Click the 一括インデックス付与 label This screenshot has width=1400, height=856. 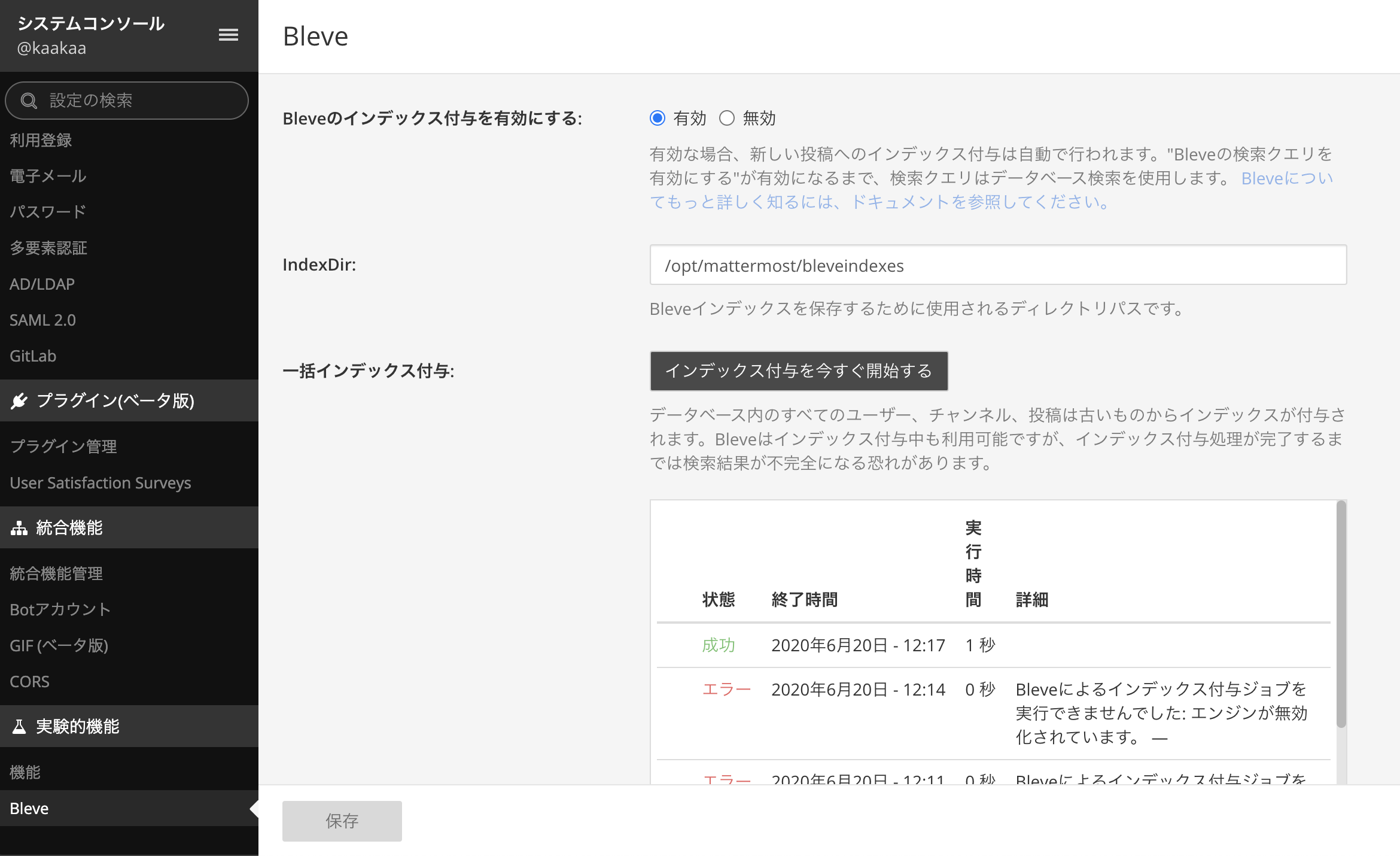click(x=369, y=371)
